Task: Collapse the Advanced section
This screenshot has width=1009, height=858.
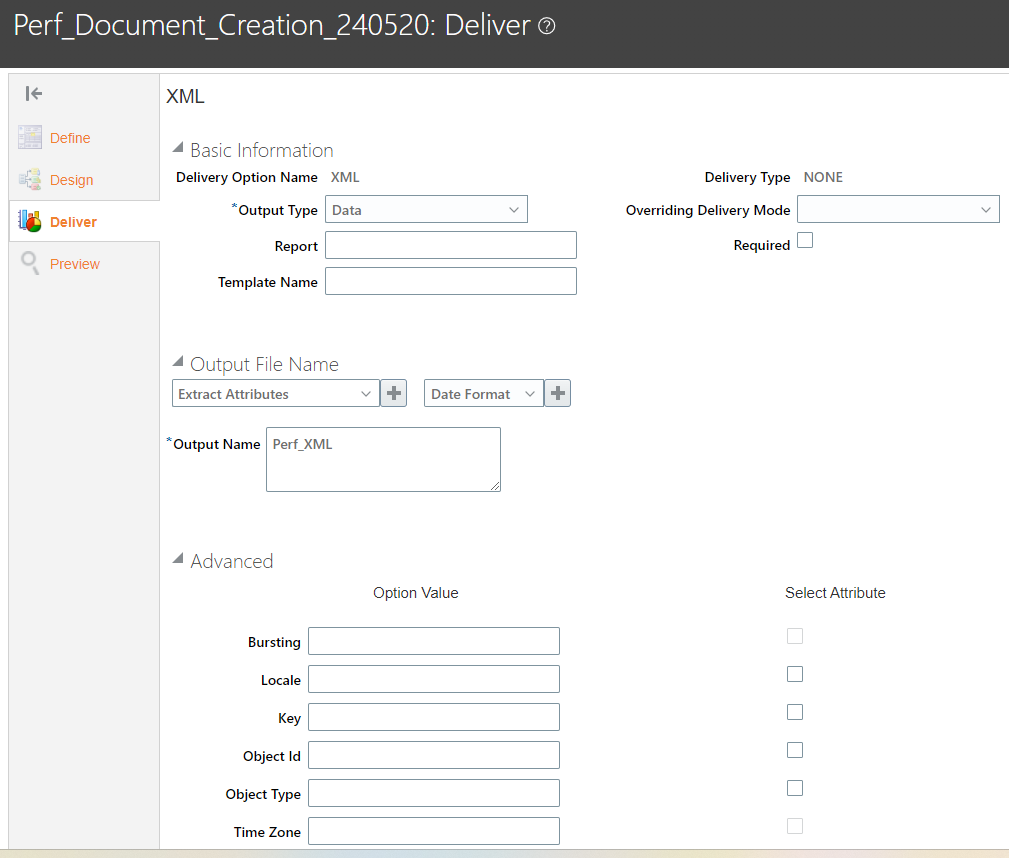Action: 178,559
